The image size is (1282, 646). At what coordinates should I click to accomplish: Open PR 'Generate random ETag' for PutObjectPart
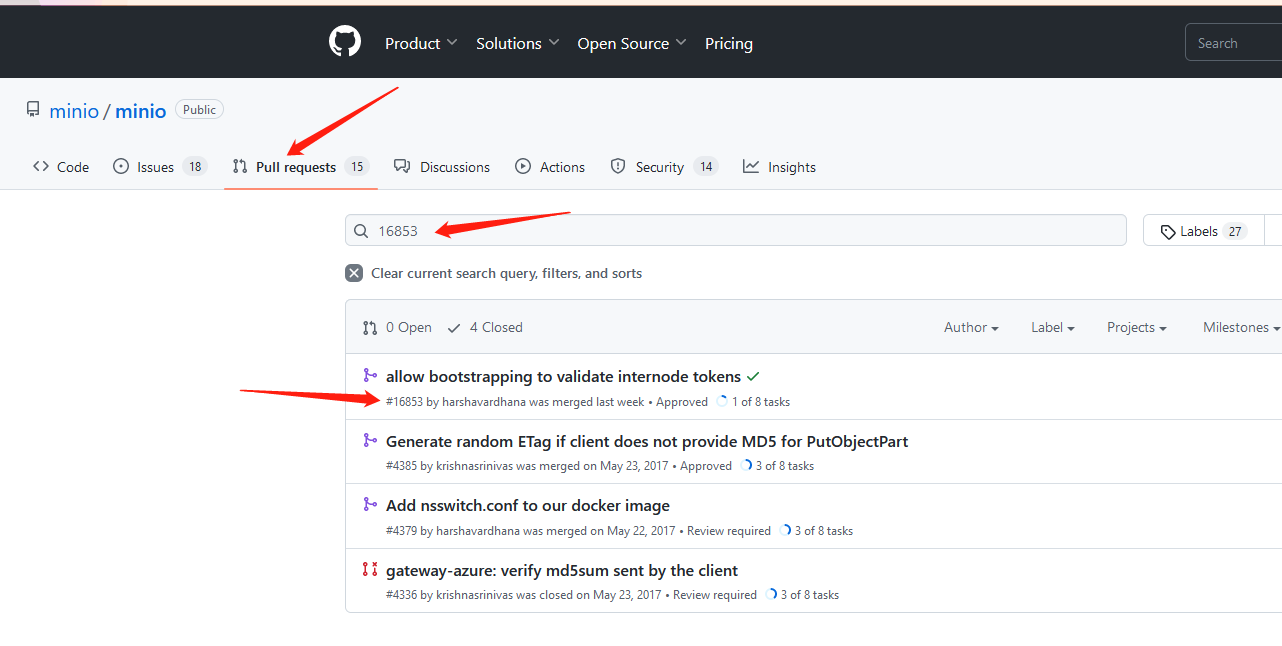[x=647, y=441]
